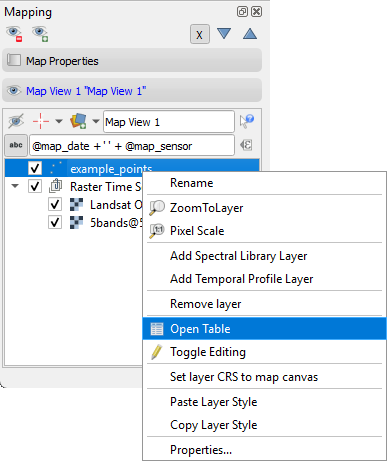Select the Landsat layer name
Screen dimensions: 388x461
pos(116,205)
